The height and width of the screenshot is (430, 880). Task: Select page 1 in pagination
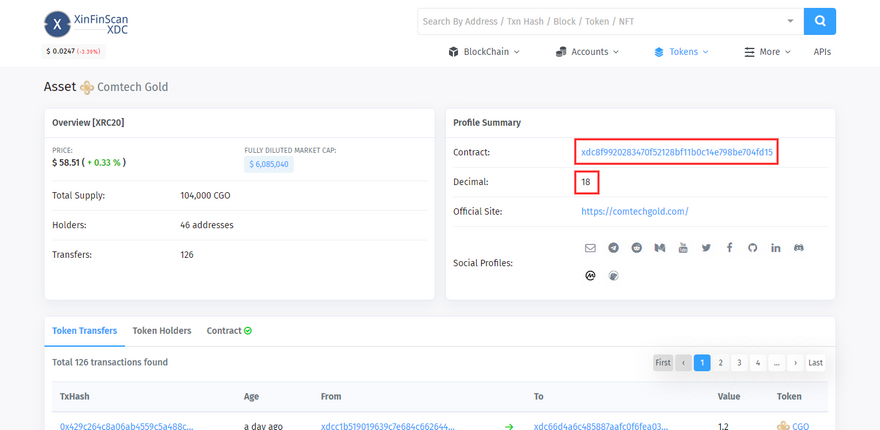coord(702,363)
